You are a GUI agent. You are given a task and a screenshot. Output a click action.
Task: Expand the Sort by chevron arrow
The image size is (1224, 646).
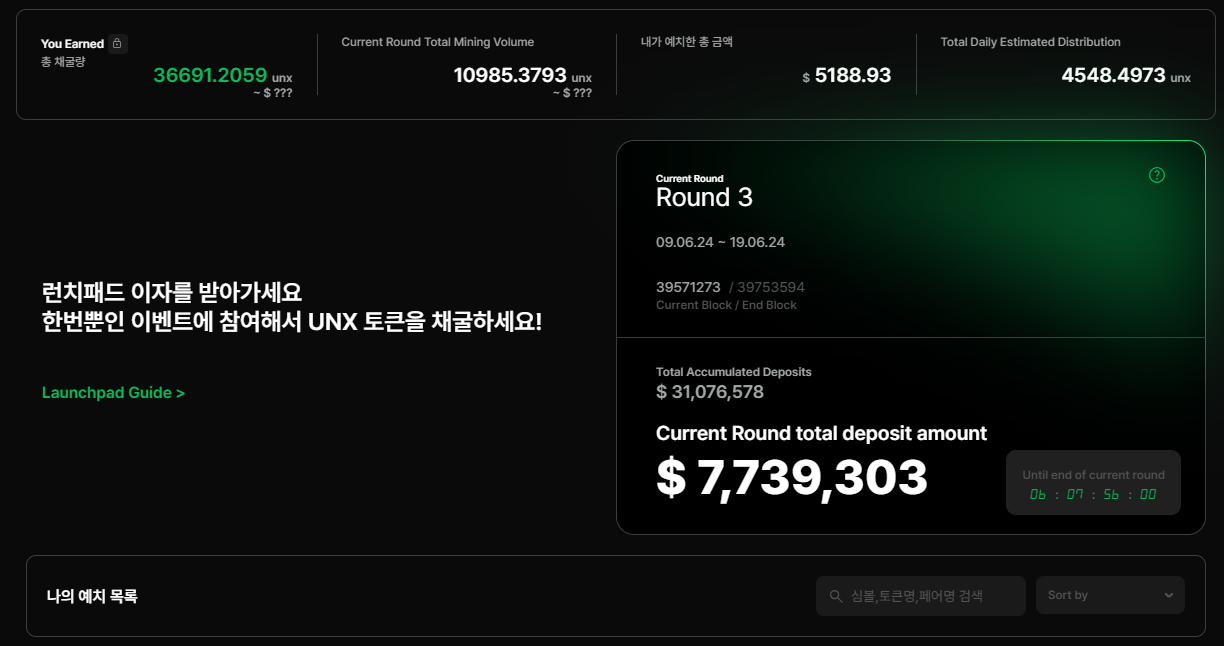point(1169,595)
